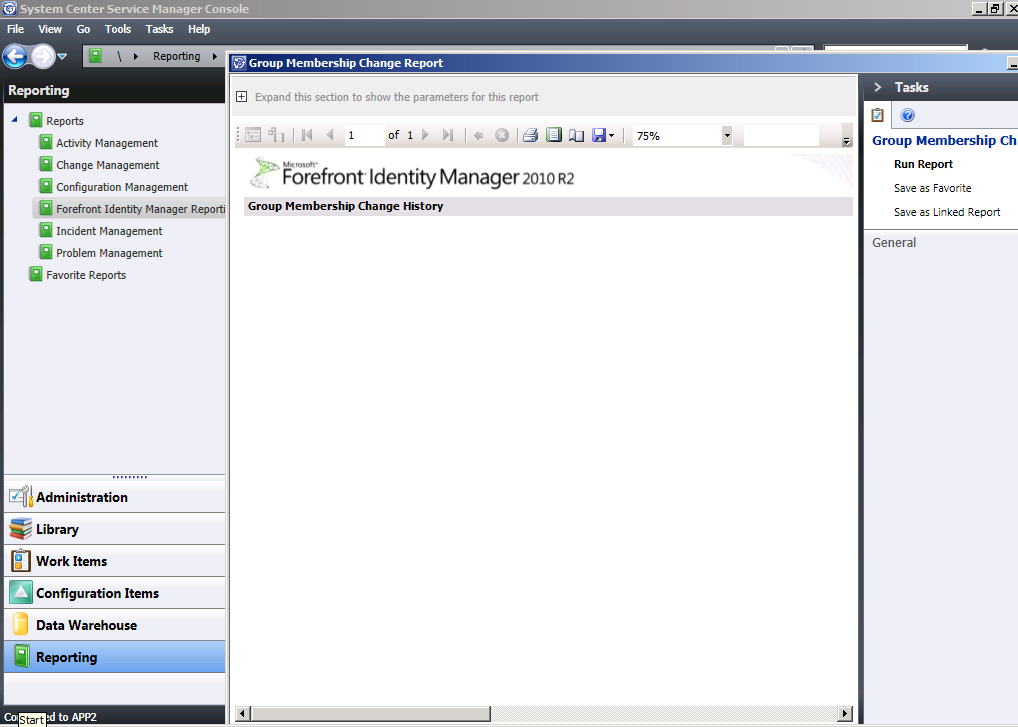Toggle the document map icon
1018x727 pixels.
pyautogui.click(x=276, y=135)
